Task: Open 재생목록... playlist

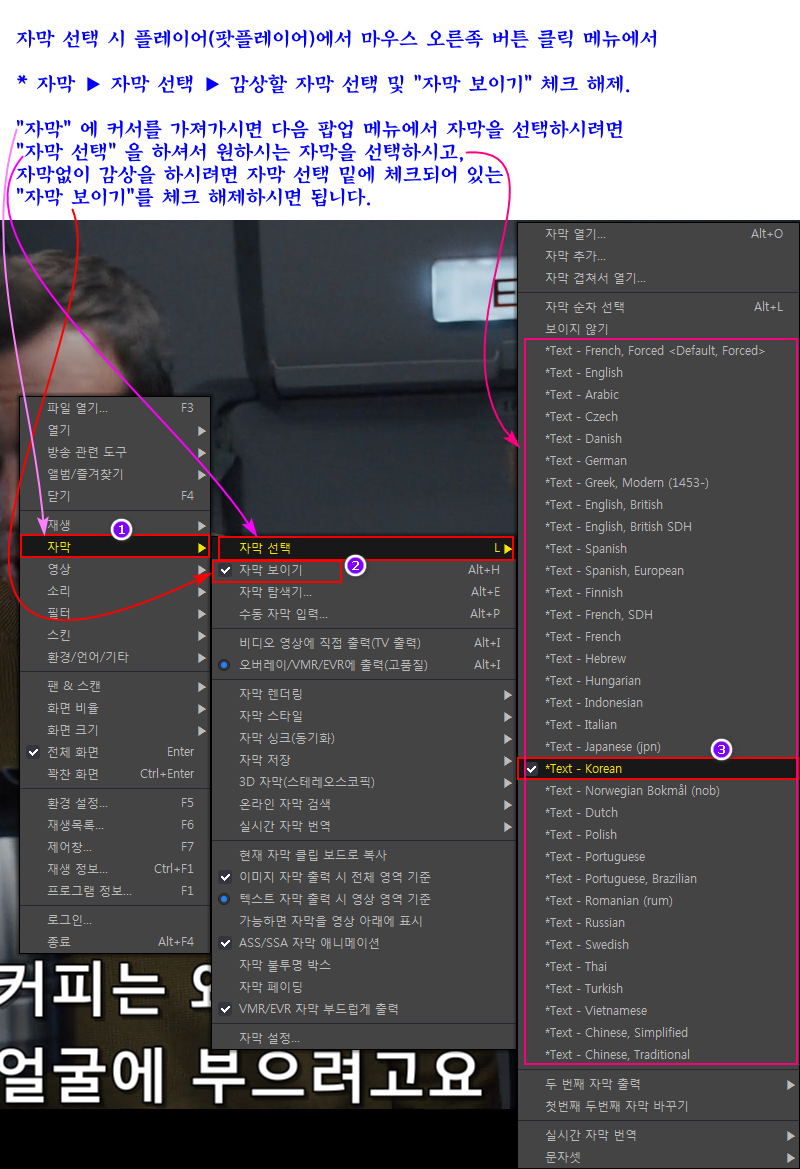Action: point(115,825)
